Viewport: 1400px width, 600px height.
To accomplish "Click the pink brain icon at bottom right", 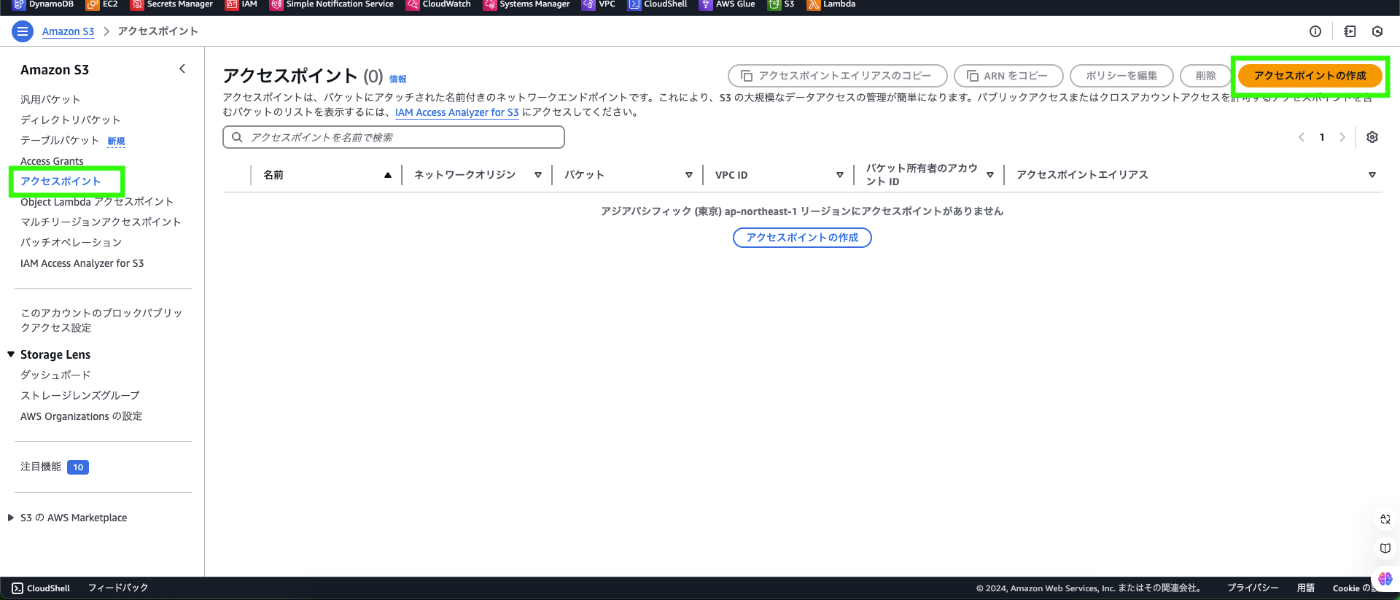I will 1385,578.
